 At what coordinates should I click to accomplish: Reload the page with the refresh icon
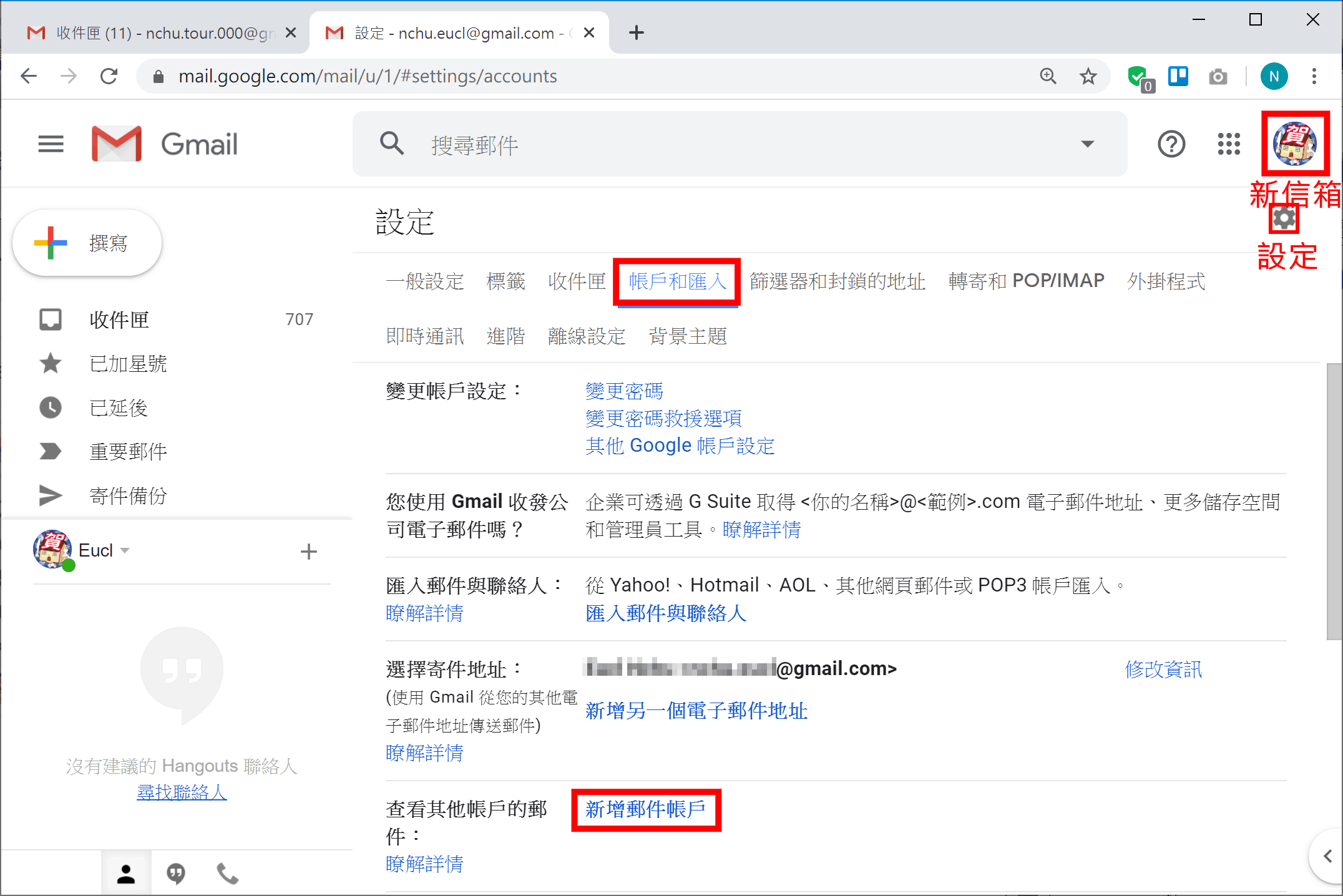click(109, 76)
